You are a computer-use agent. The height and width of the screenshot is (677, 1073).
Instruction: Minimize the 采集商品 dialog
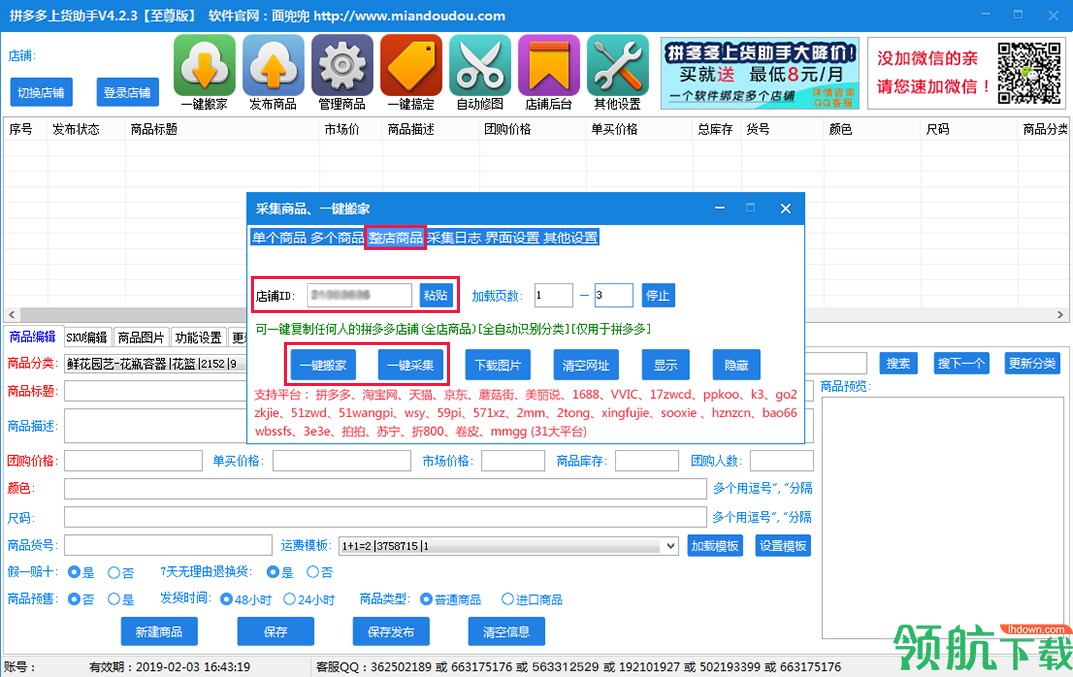(720, 208)
